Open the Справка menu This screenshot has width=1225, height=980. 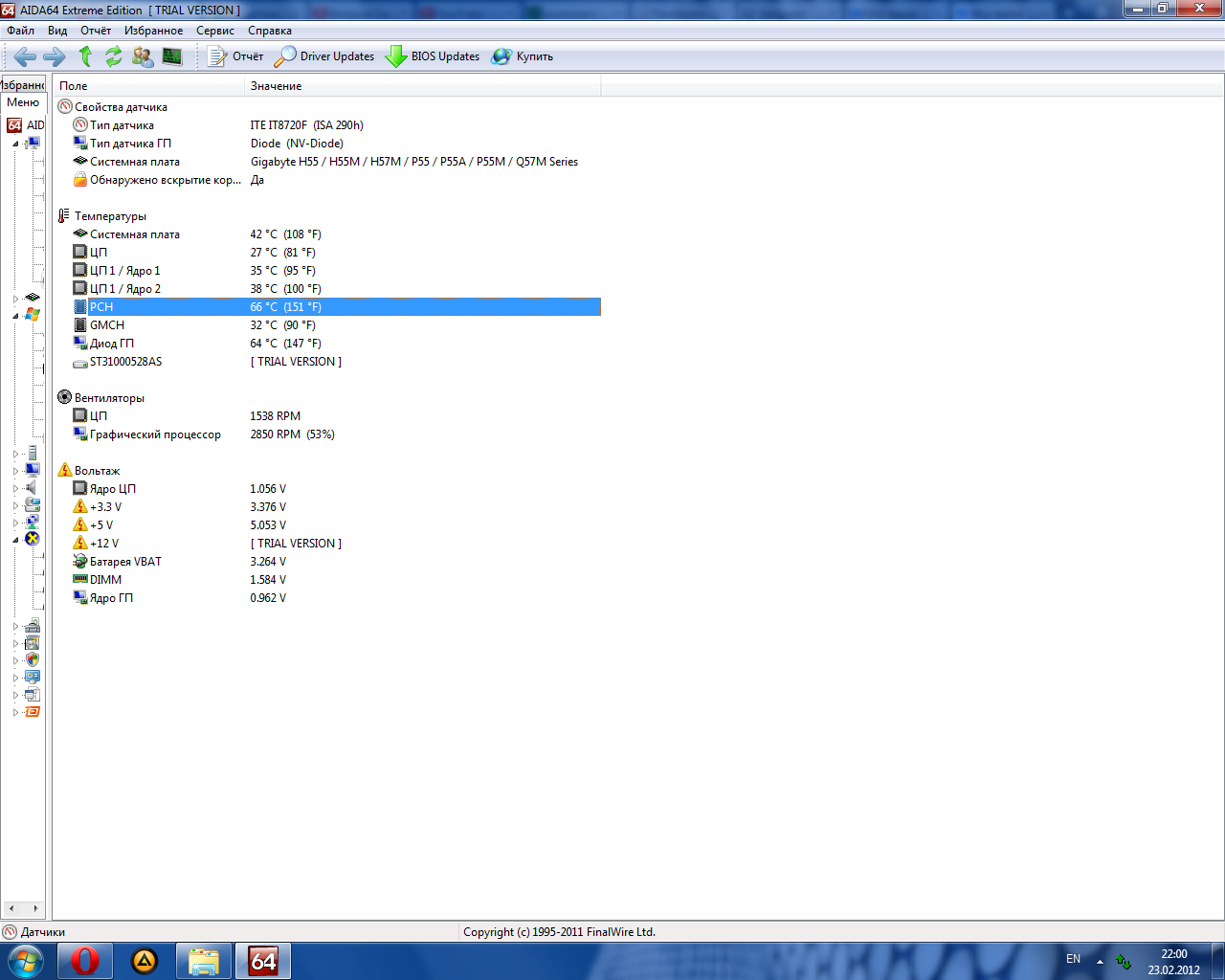(270, 31)
